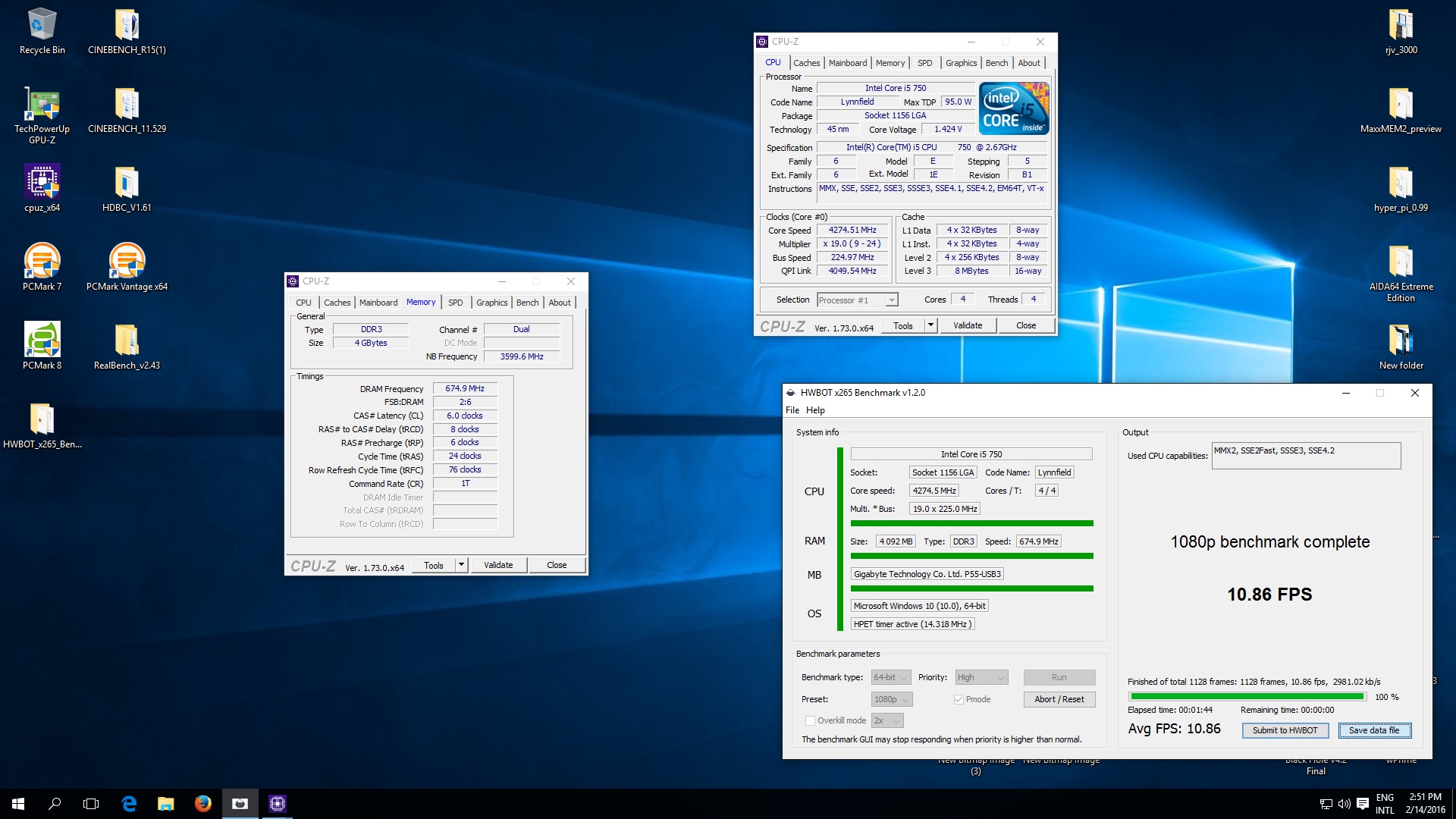Open taskbar Search icon
Viewport: 1456px width, 819px height.
[55, 804]
